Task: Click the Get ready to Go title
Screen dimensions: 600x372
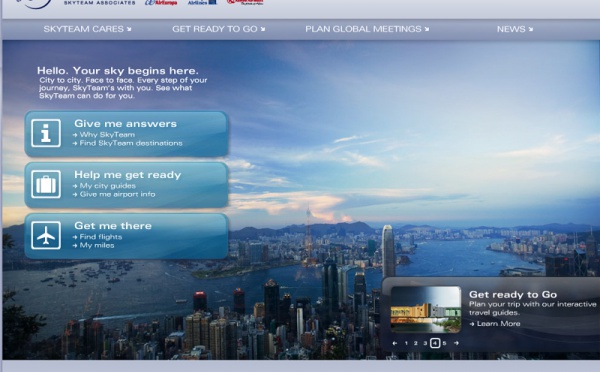Action: tap(513, 295)
